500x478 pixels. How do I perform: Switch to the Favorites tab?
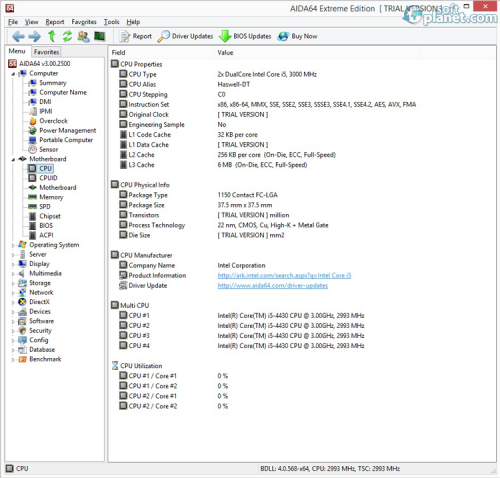tap(46, 52)
